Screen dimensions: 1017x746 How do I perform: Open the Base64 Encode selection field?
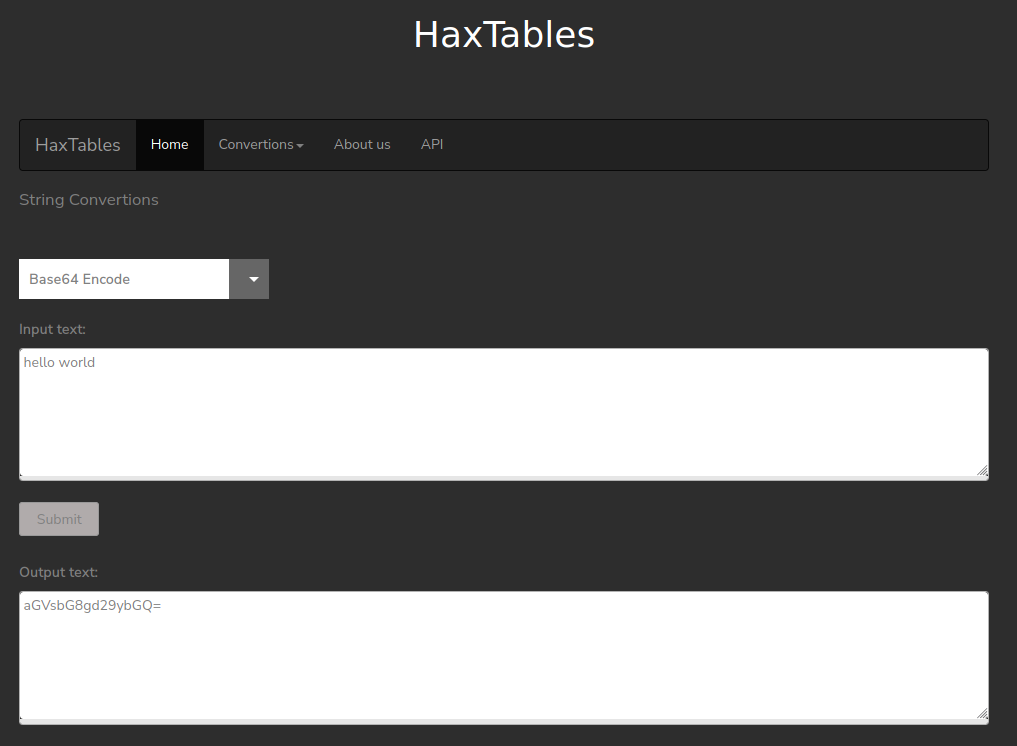124,279
